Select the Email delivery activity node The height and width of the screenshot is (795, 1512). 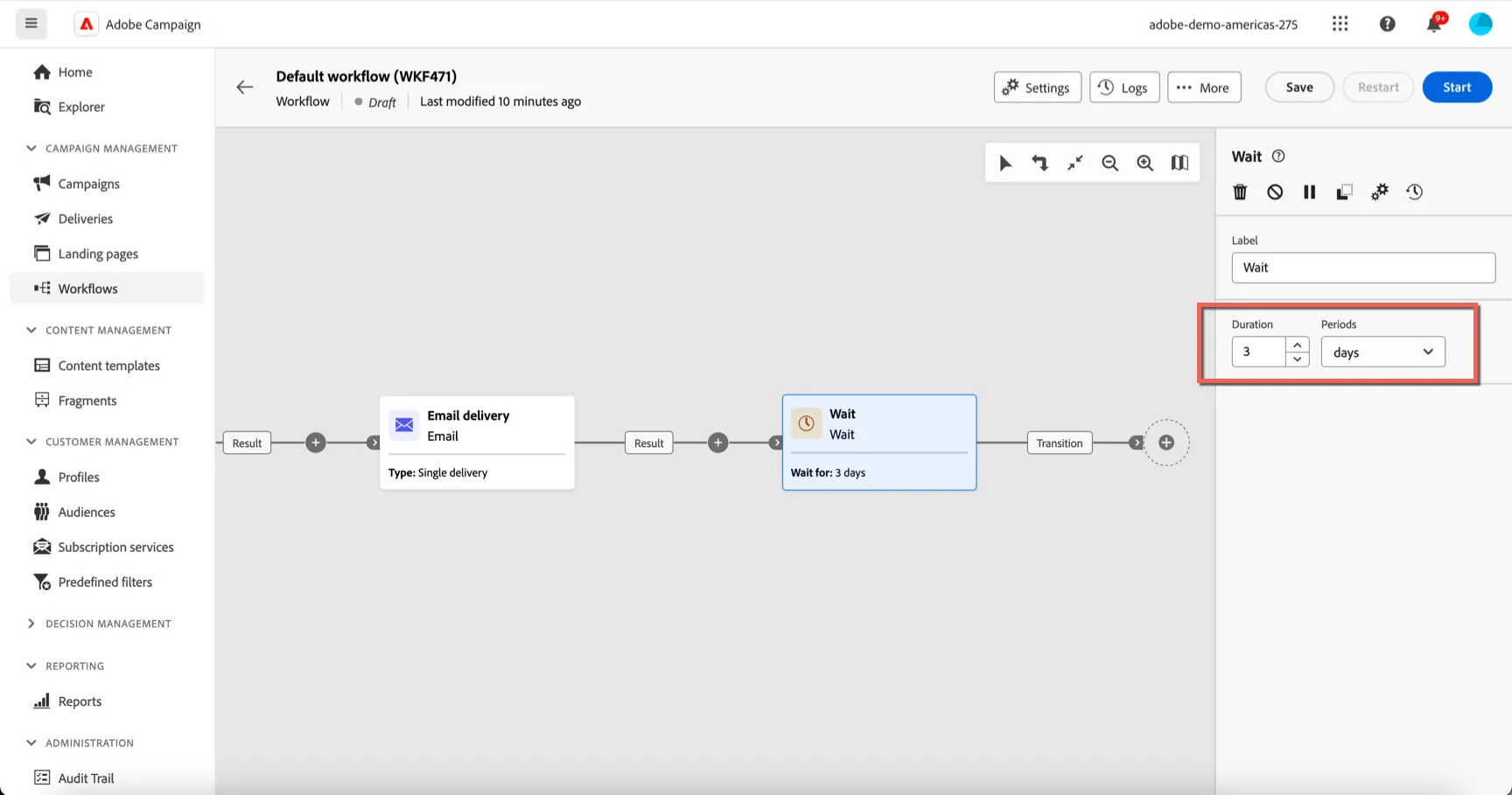[x=477, y=443]
